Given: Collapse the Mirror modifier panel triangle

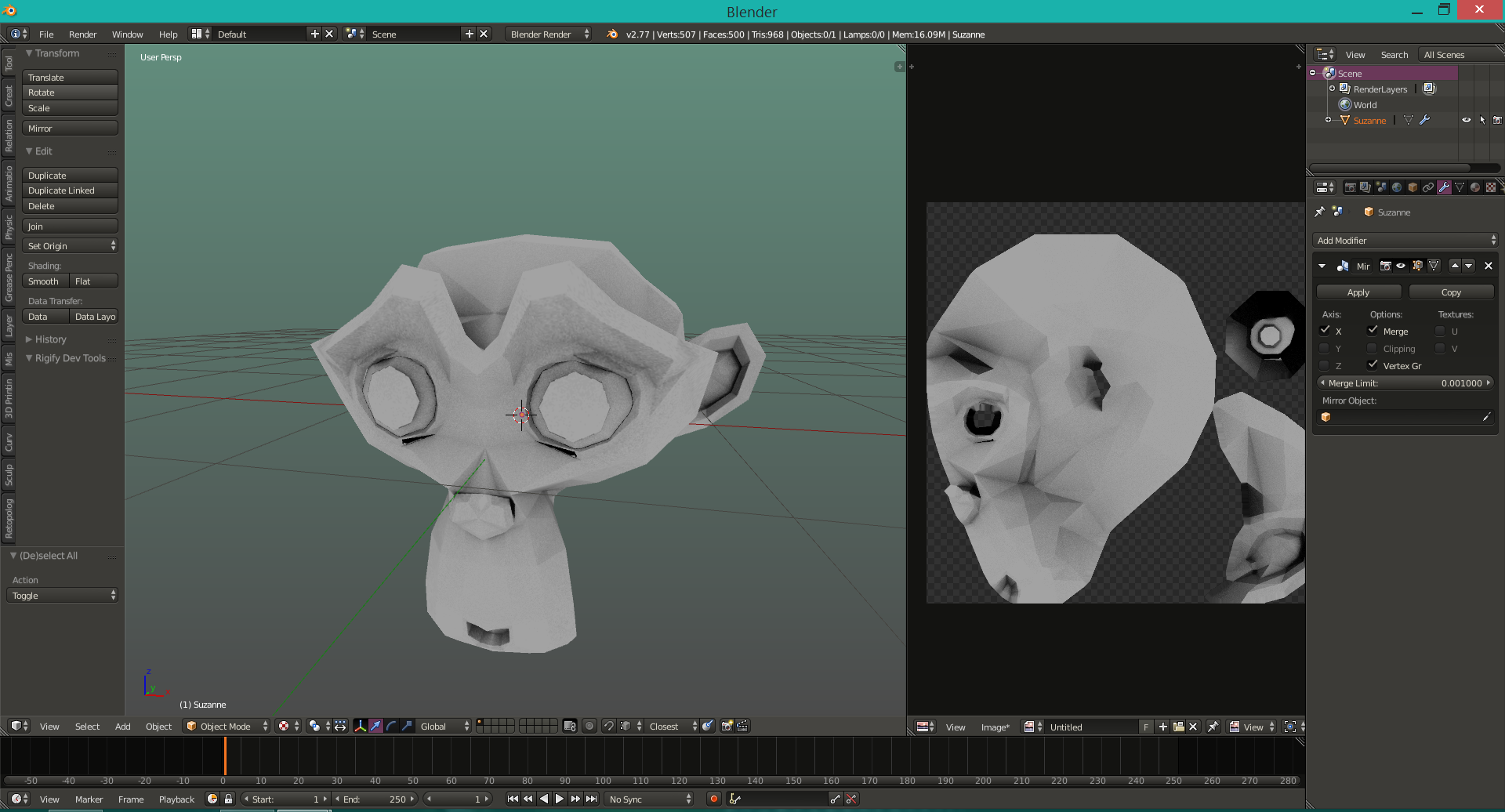Looking at the screenshot, I should click(x=1322, y=266).
